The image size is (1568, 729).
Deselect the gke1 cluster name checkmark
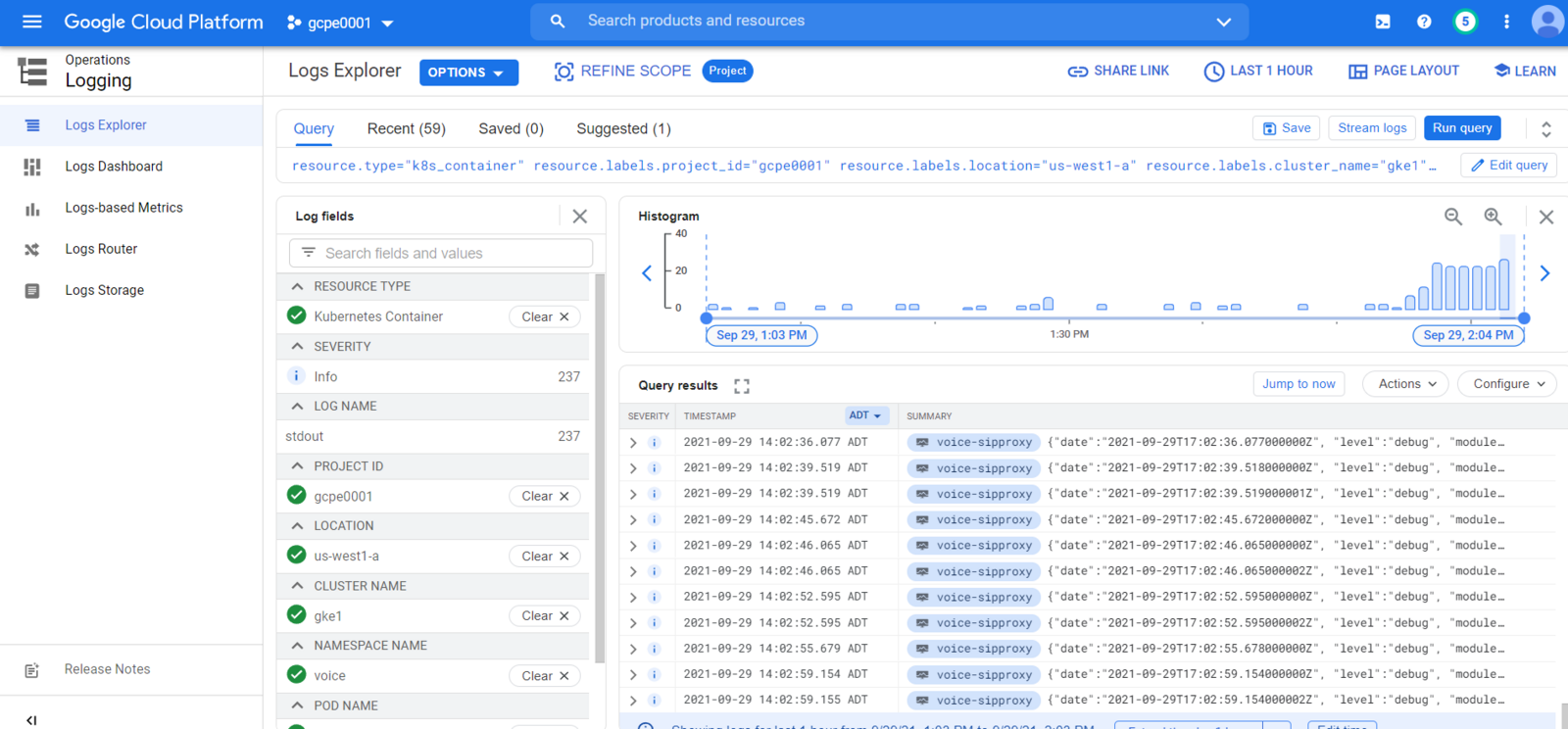click(x=296, y=614)
